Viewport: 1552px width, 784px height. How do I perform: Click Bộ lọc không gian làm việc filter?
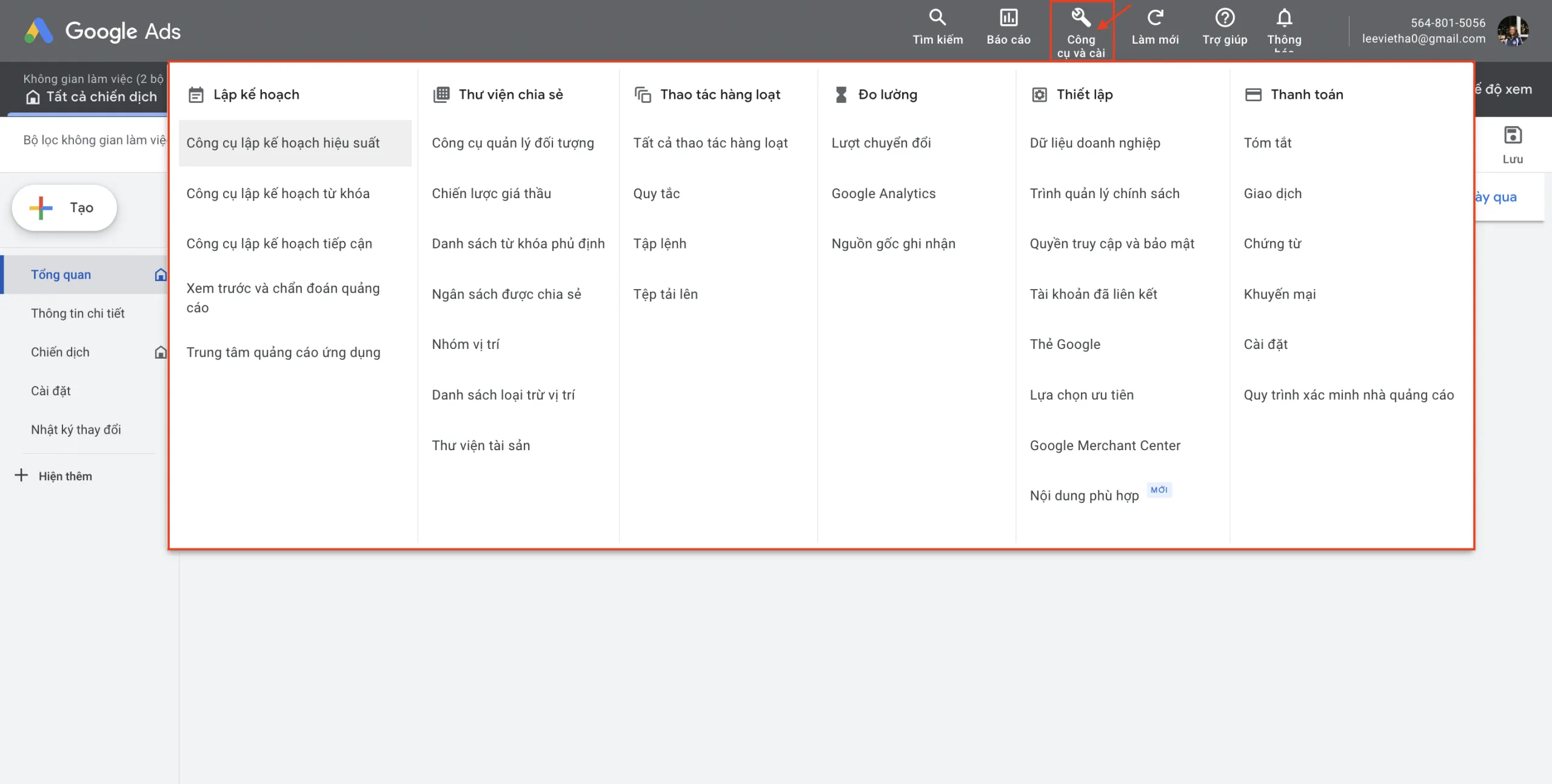tap(94, 140)
